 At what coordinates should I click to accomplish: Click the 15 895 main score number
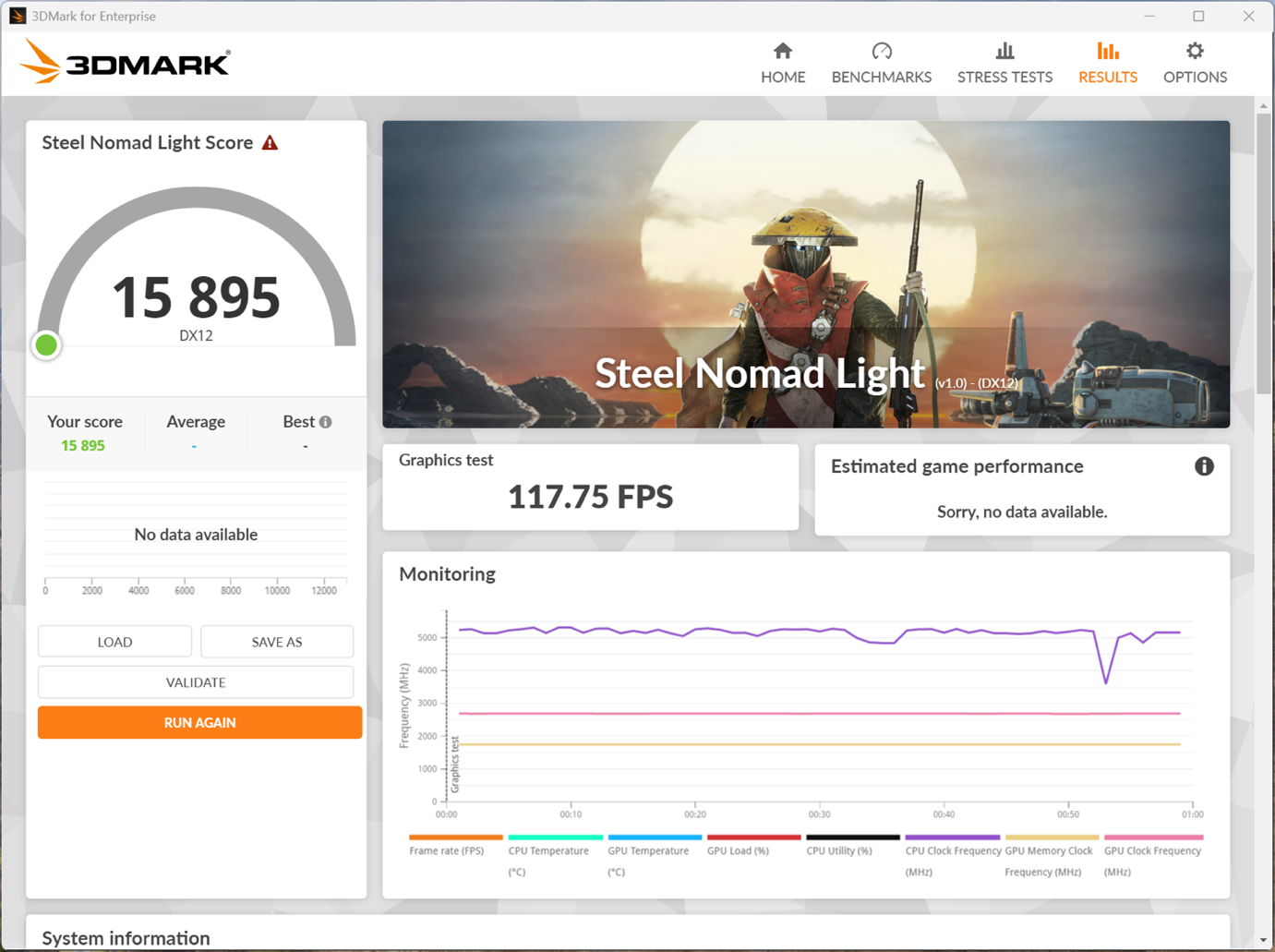[196, 297]
